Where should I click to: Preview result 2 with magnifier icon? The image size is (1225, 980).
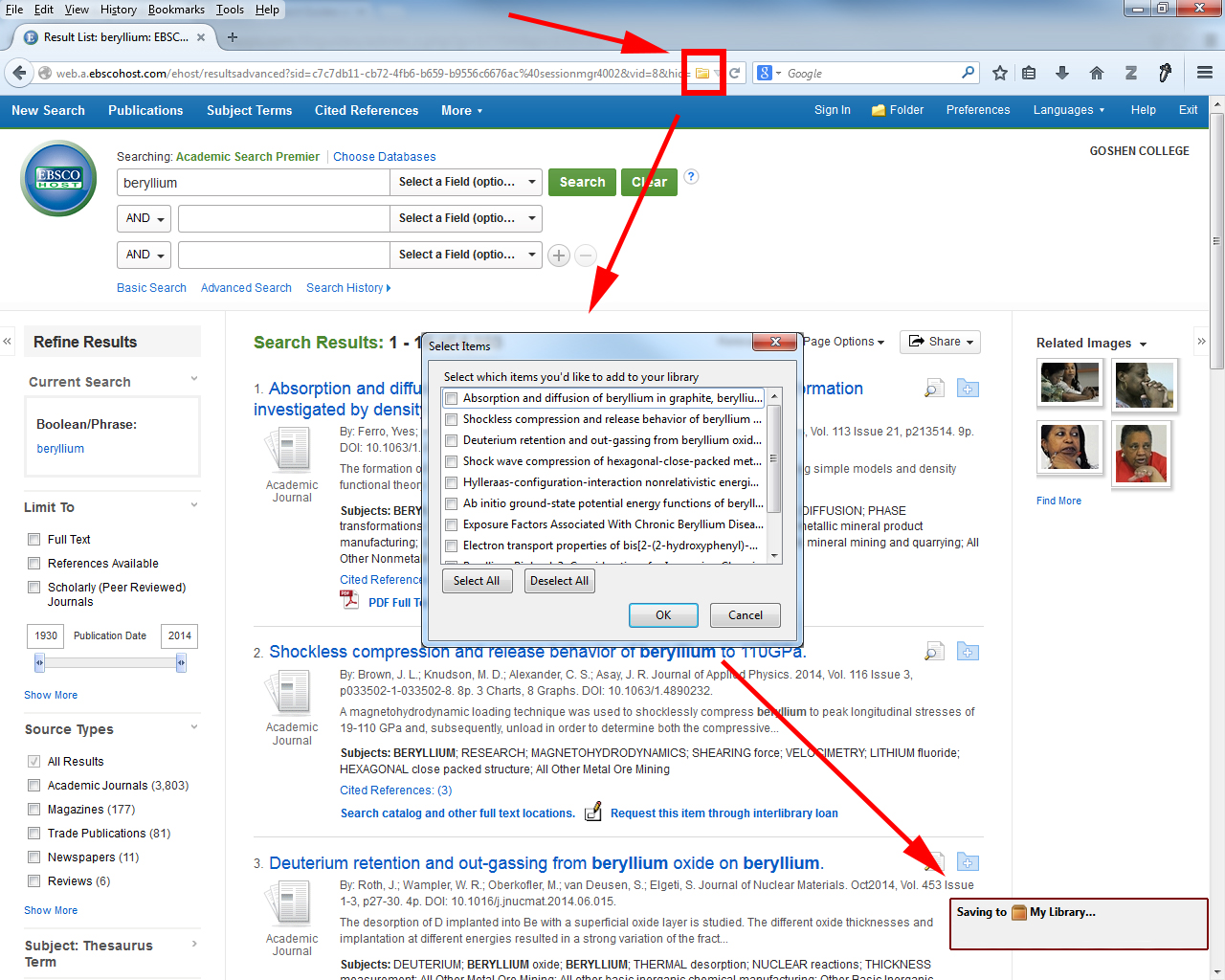[x=934, y=652]
